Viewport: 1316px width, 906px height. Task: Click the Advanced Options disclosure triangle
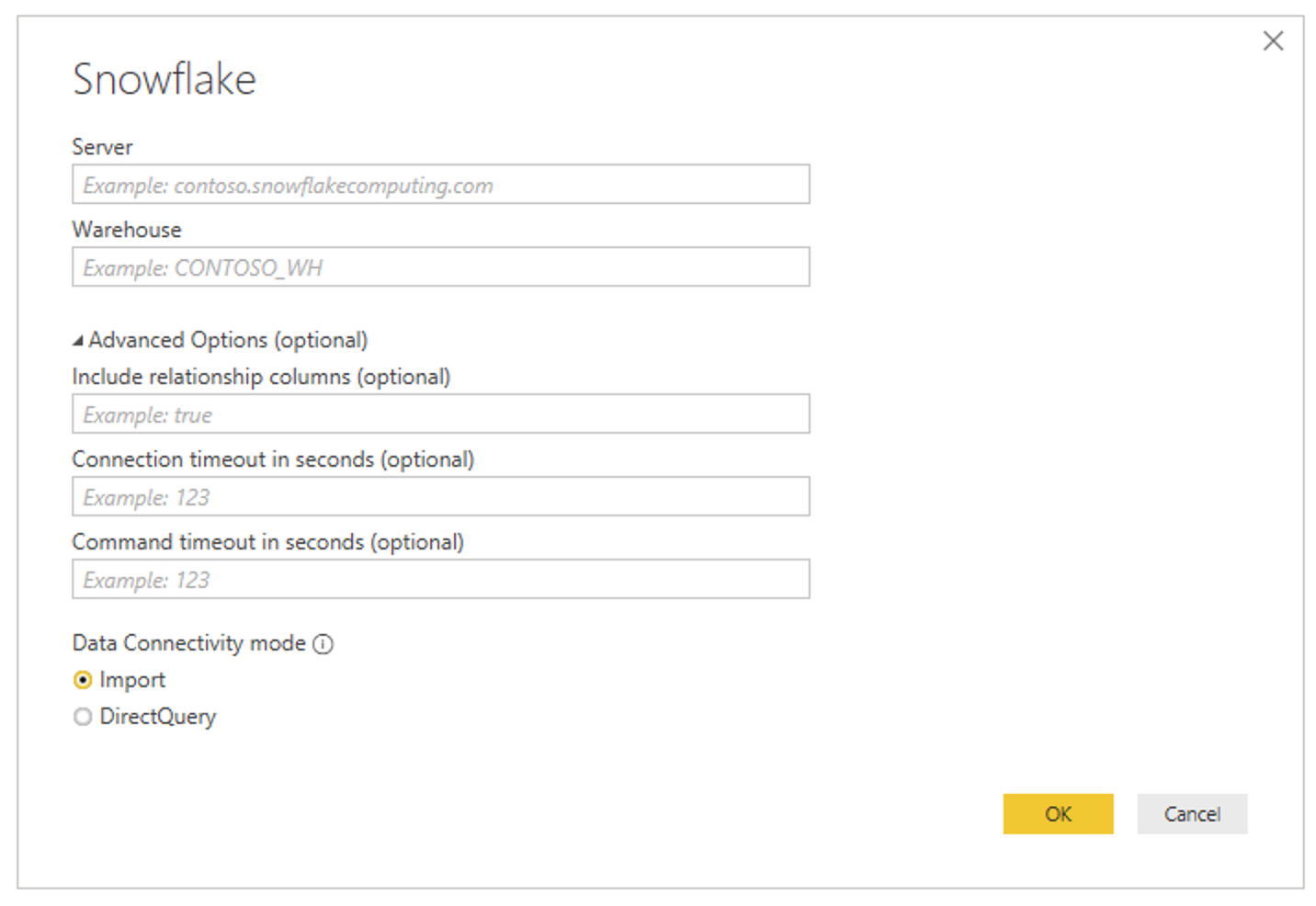(x=78, y=339)
